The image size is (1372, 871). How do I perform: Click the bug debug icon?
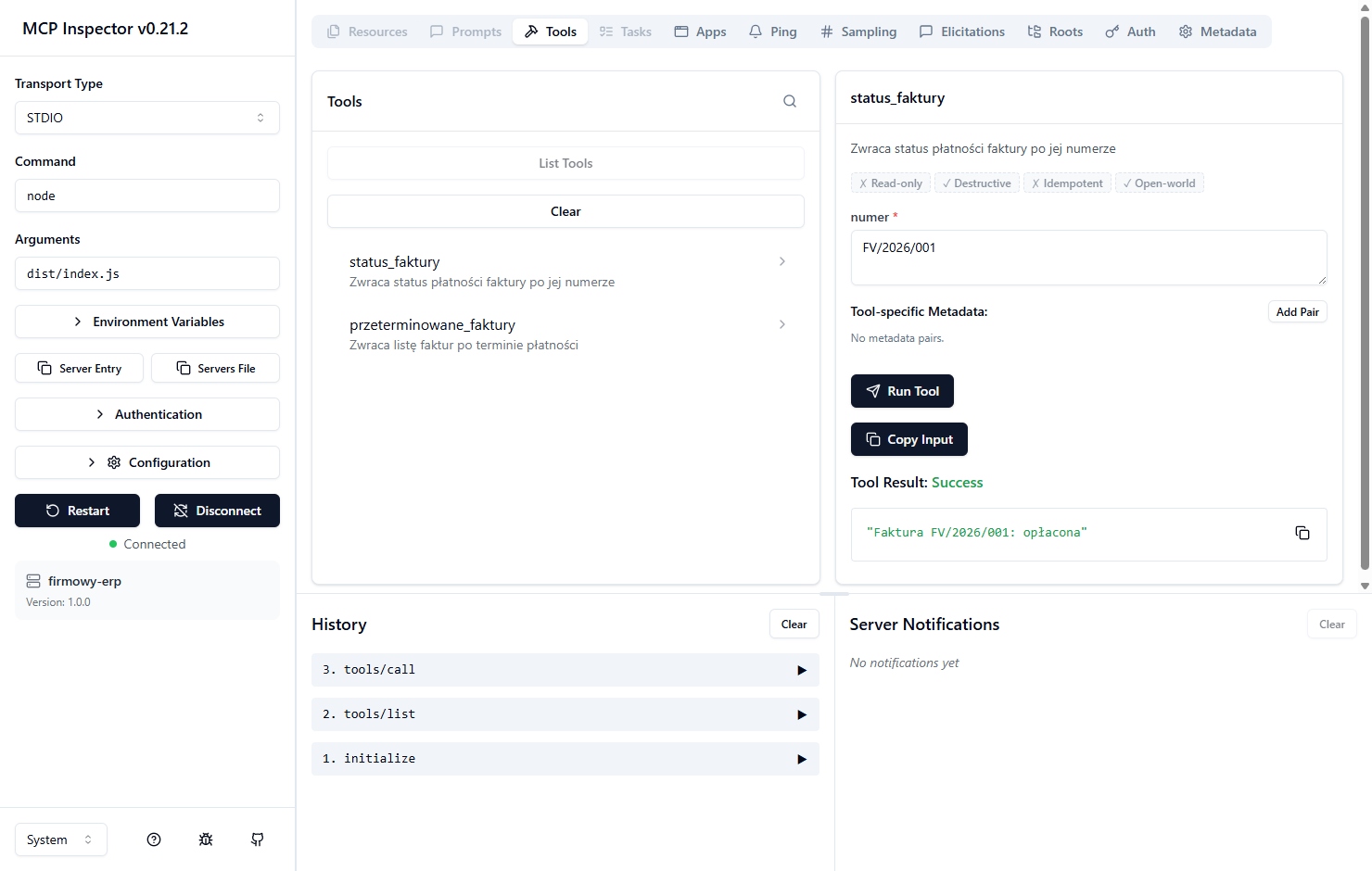(206, 839)
